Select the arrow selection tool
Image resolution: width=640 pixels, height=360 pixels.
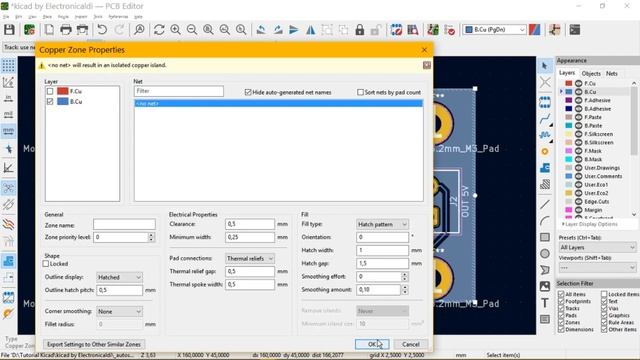545,66
